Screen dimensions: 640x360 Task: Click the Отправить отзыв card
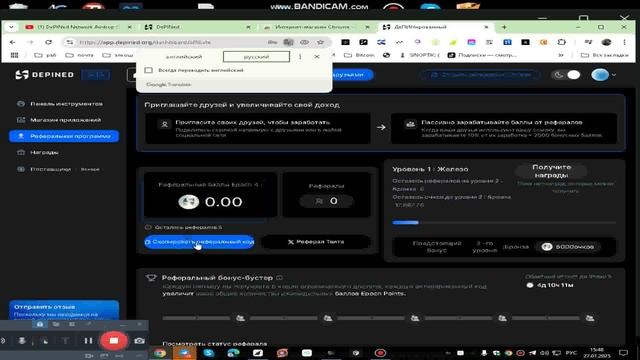pyautogui.click(x=64, y=310)
